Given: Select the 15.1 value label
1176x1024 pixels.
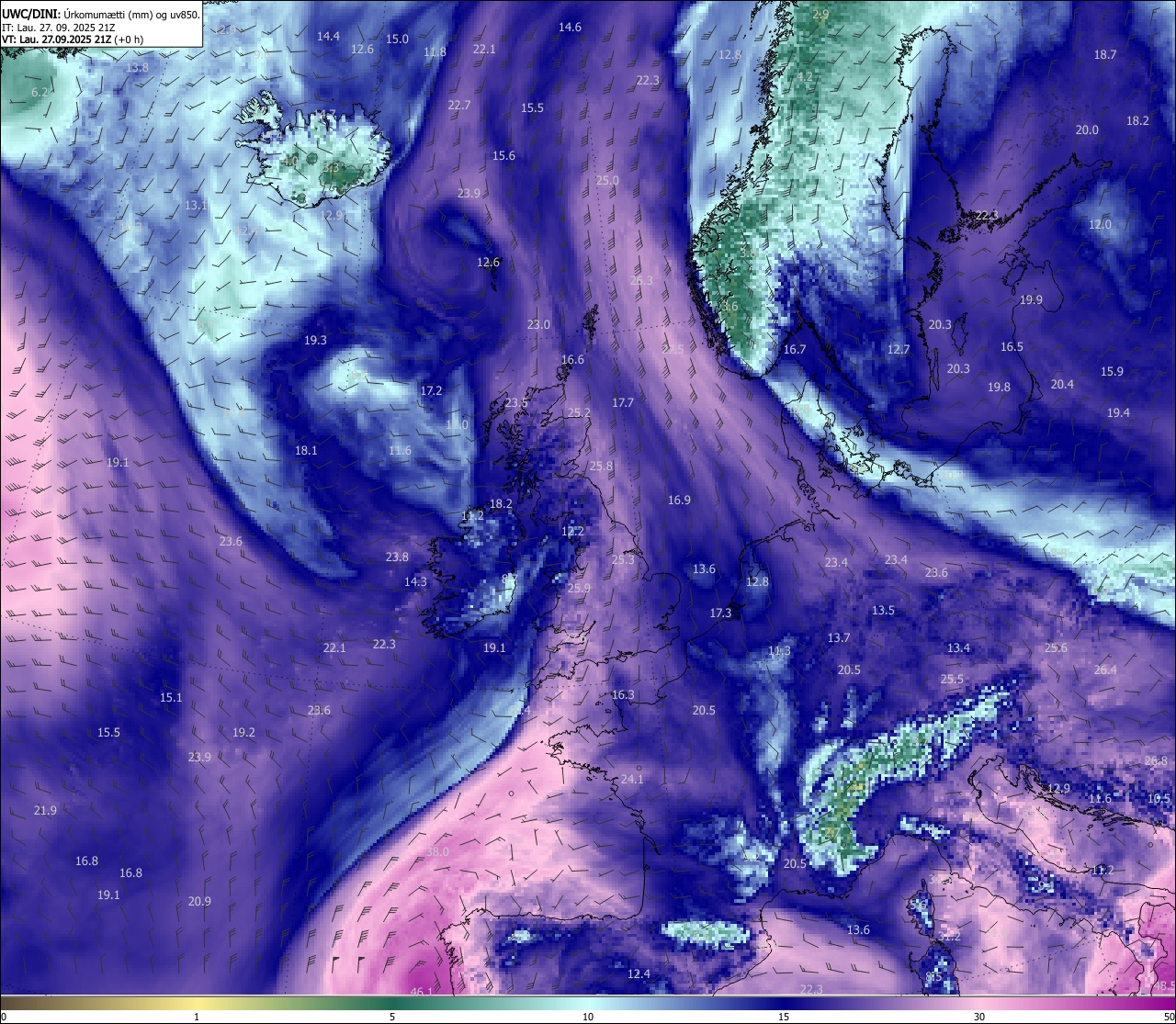Looking at the screenshot, I should (171, 697).
